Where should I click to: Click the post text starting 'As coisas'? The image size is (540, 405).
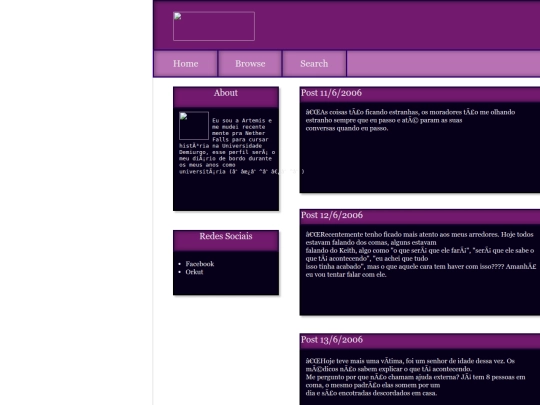tap(410, 120)
